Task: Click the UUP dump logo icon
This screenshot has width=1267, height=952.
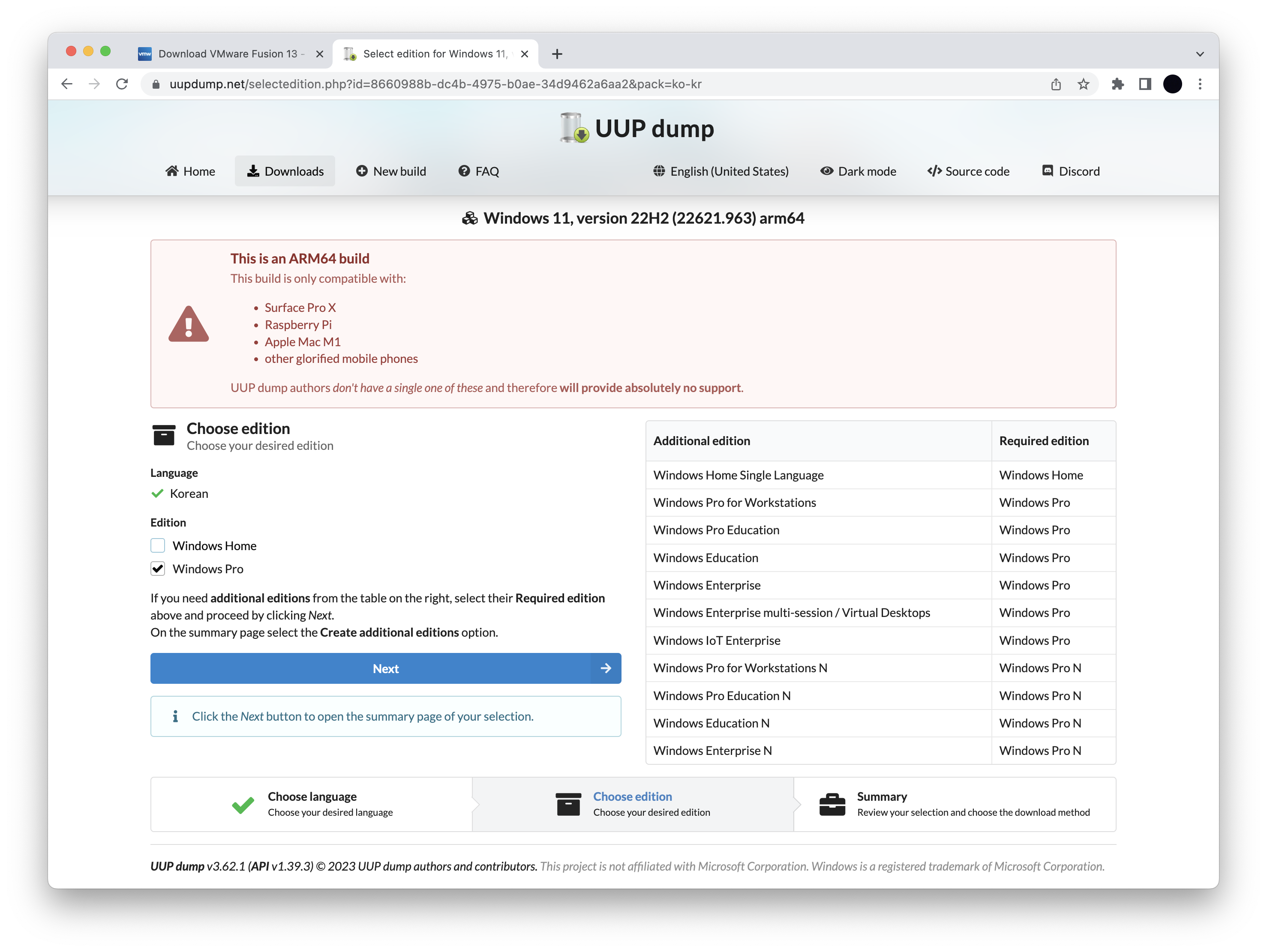Action: click(x=574, y=128)
